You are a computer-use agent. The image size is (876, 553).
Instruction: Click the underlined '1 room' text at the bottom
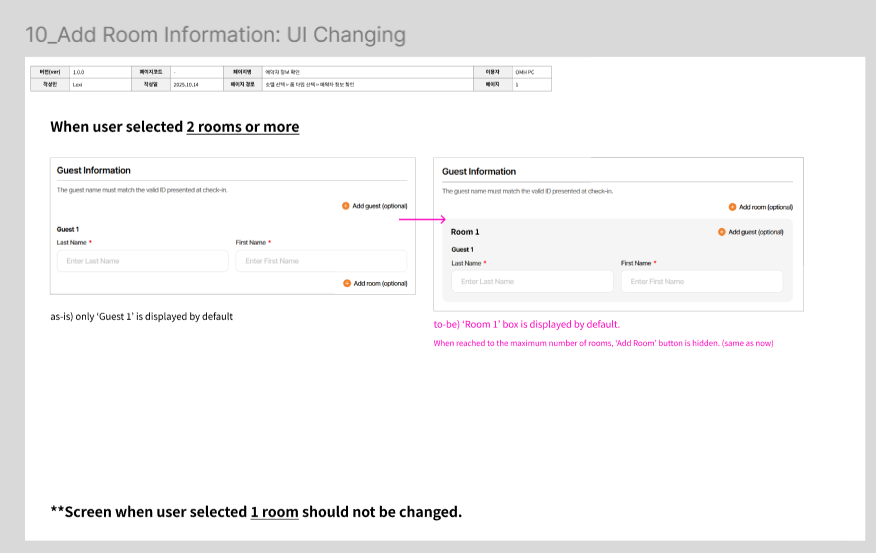(x=274, y=512)
